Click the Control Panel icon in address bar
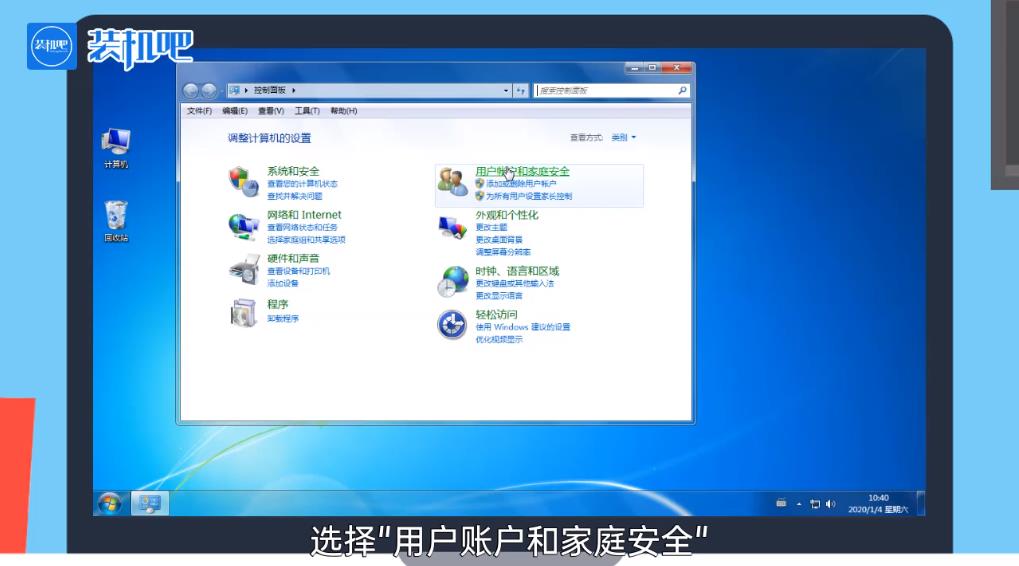1019x566 pixels. tap(235, 90)
